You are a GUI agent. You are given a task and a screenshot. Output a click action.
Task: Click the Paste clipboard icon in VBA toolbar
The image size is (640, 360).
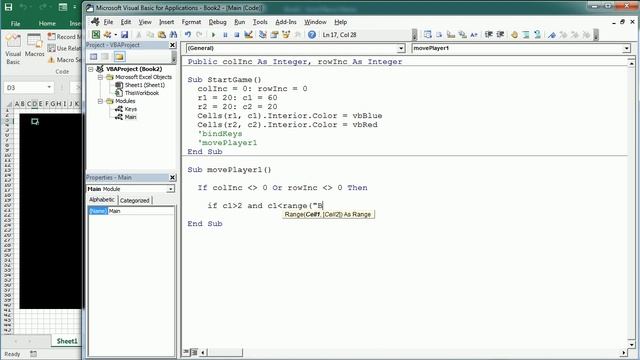pos(162,35)
